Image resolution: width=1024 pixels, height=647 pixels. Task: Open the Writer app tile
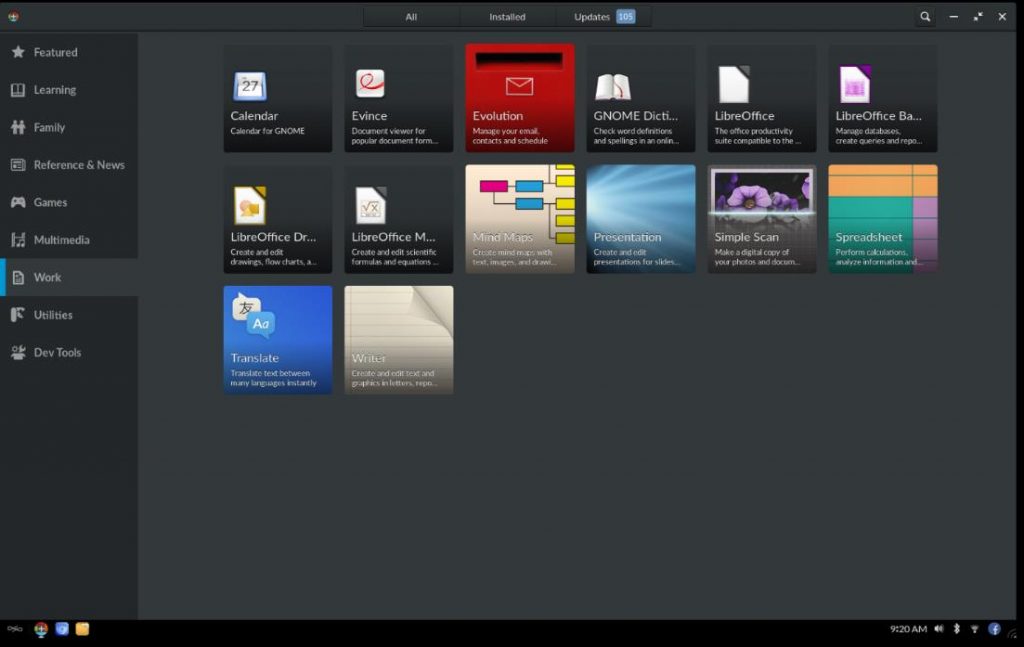398,340
